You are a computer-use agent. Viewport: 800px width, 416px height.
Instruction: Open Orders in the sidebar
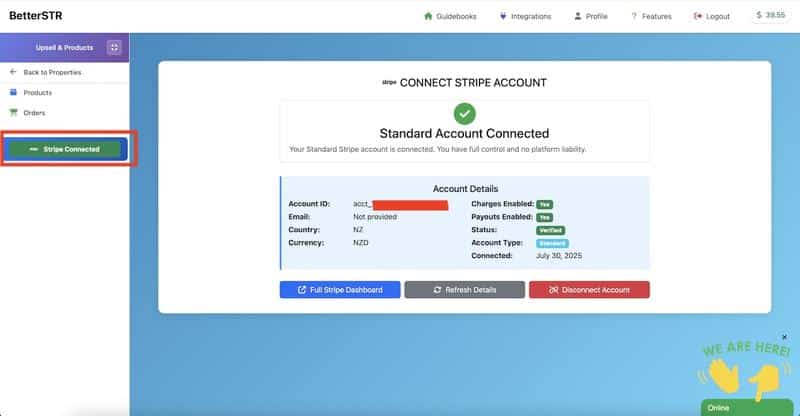[34, 113]
